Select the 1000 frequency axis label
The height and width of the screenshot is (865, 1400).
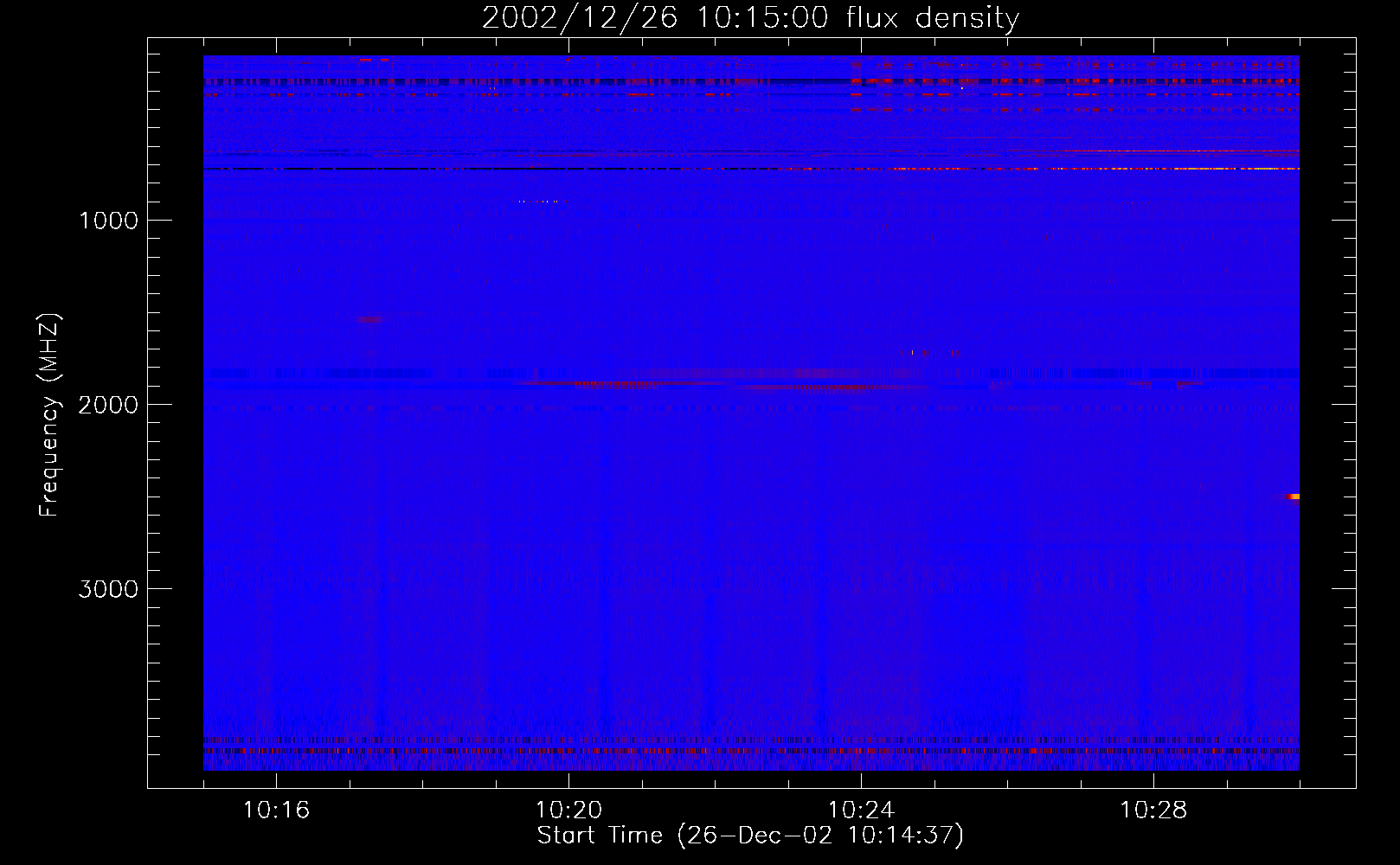point(108,221)
